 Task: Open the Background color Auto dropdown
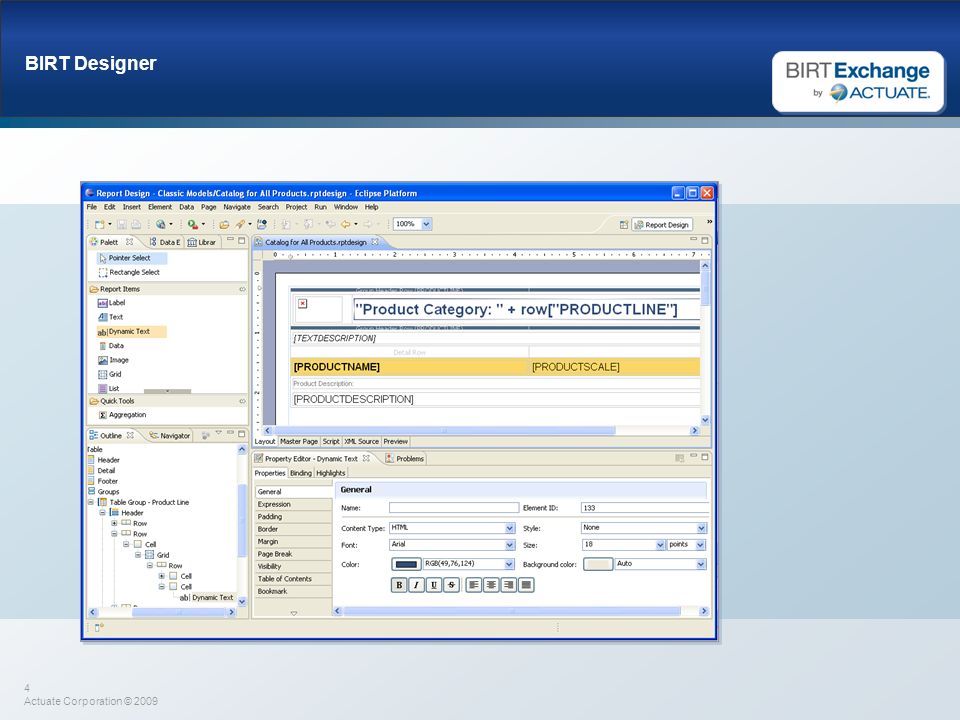(701, 564)
